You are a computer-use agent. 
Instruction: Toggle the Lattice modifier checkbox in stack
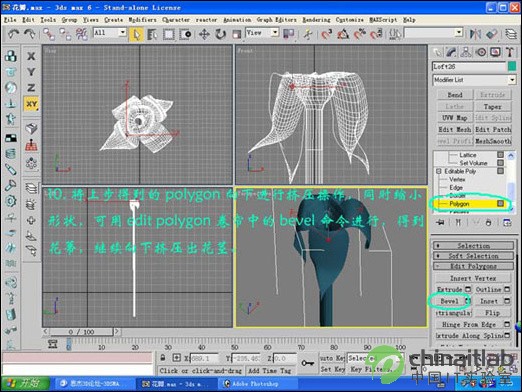(500, 155)
